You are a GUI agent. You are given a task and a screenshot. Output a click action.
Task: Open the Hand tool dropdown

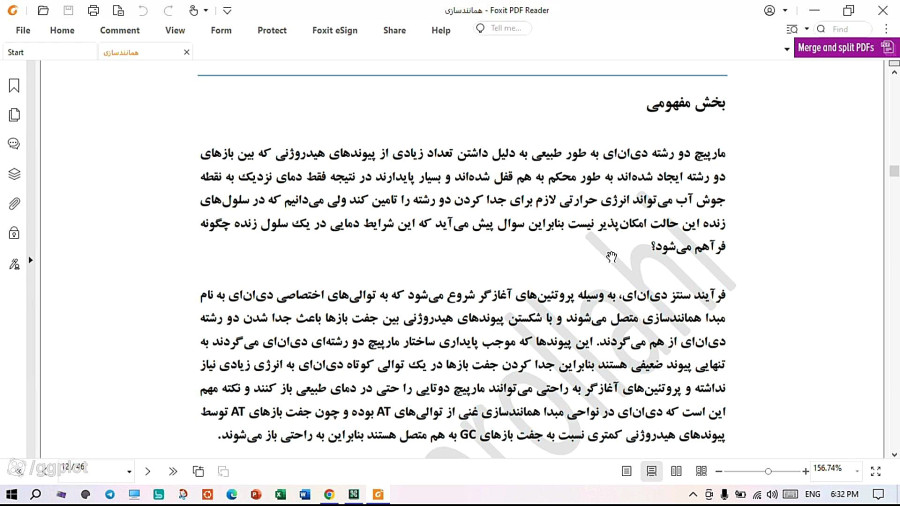click(x=205, y=10)
